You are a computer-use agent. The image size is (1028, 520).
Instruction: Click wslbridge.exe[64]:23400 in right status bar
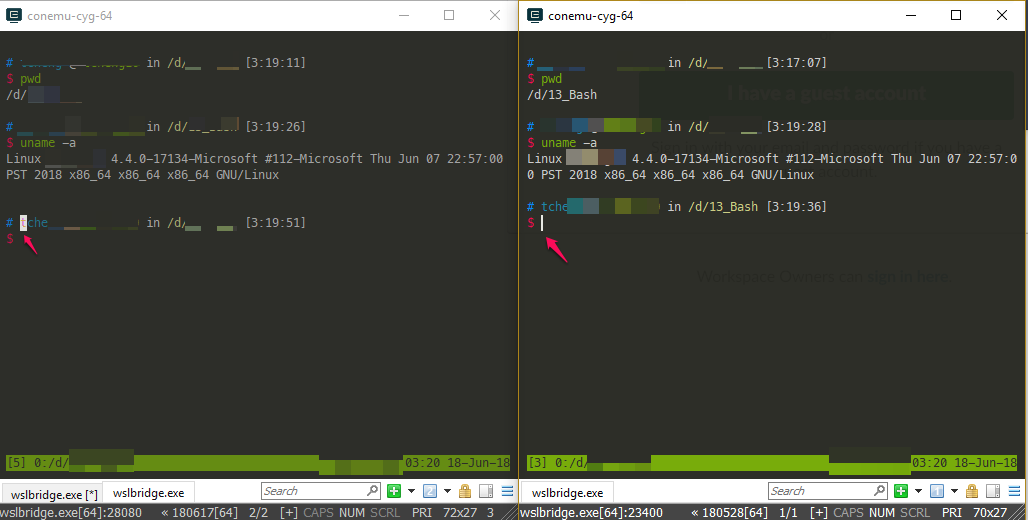[x=591, y=513]
